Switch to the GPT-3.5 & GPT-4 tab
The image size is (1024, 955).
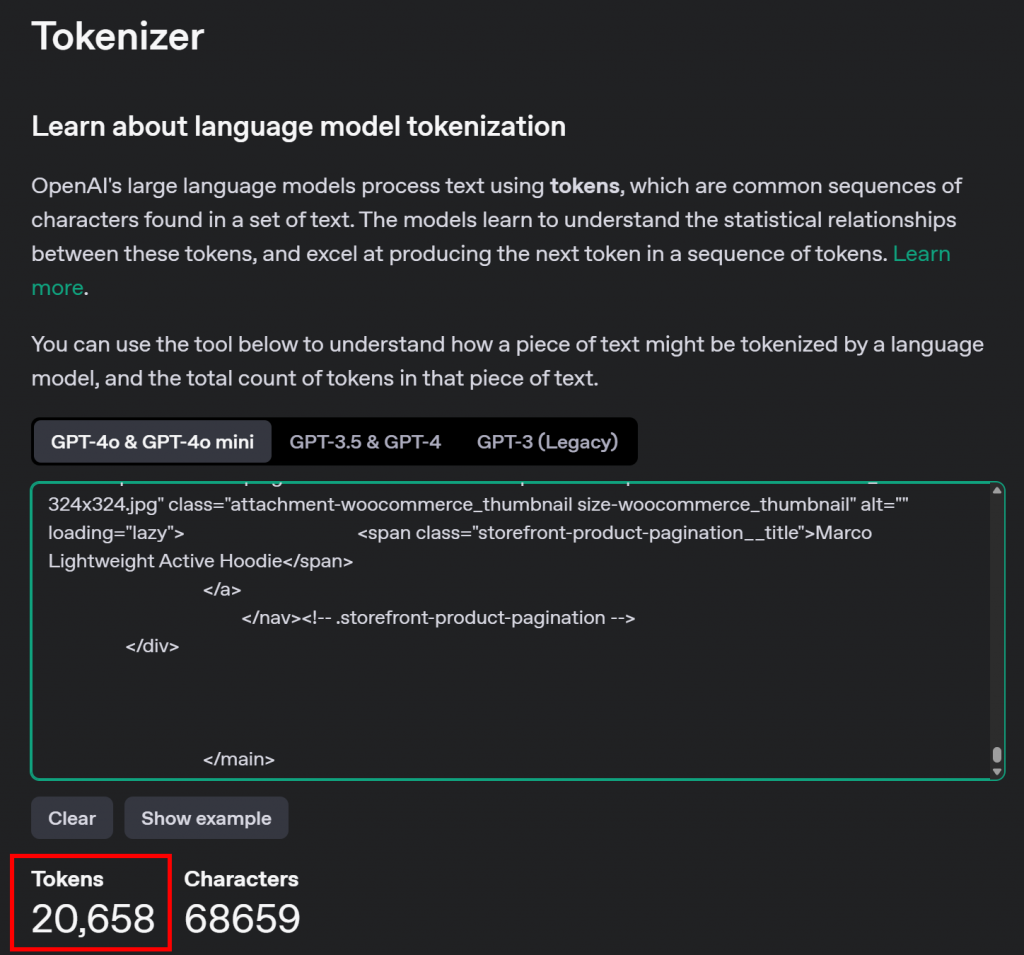click(x=365, y=441)
